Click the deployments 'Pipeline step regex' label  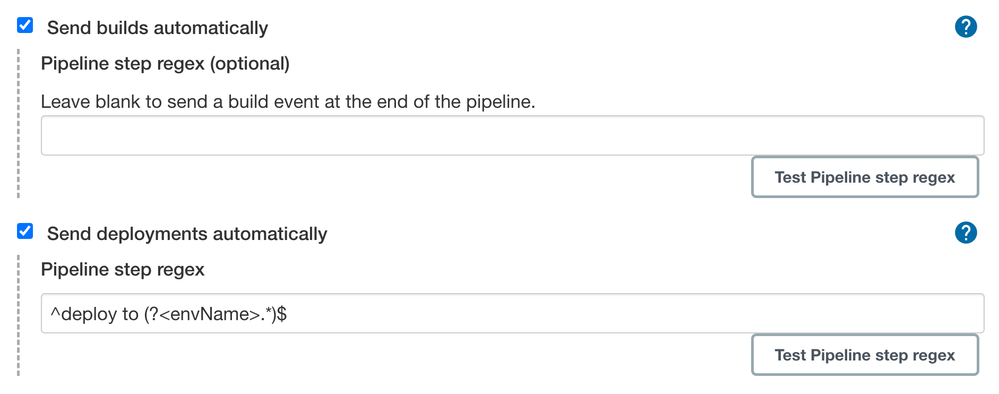click(122, 270)
